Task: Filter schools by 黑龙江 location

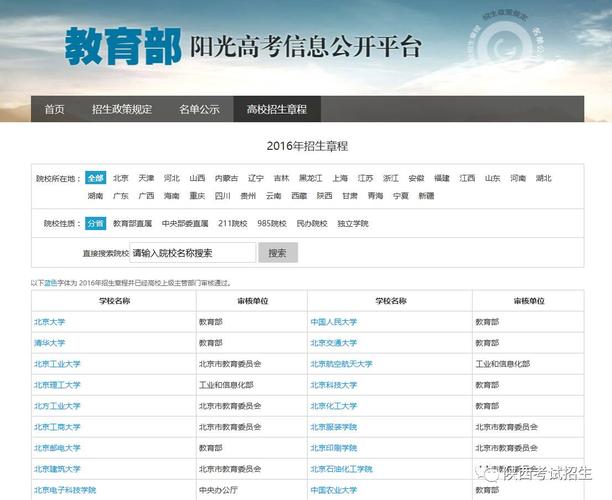Action: 311,178
